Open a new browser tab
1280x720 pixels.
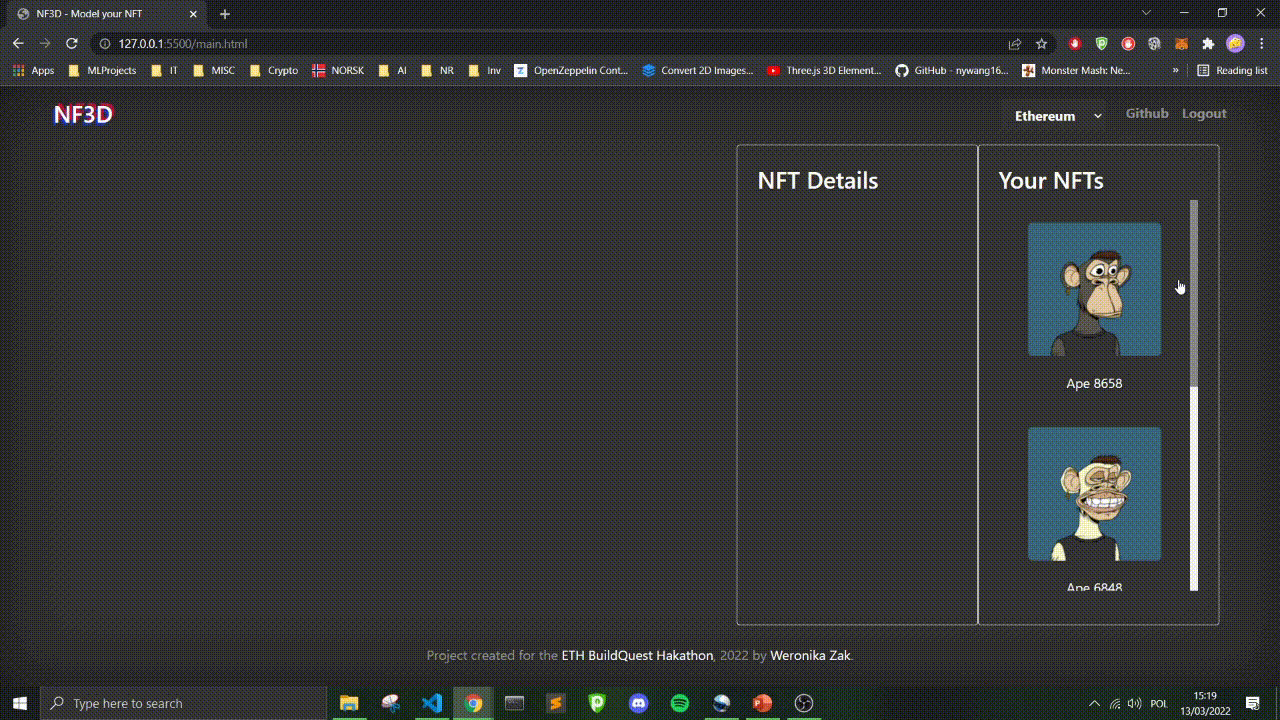(225, 14)
